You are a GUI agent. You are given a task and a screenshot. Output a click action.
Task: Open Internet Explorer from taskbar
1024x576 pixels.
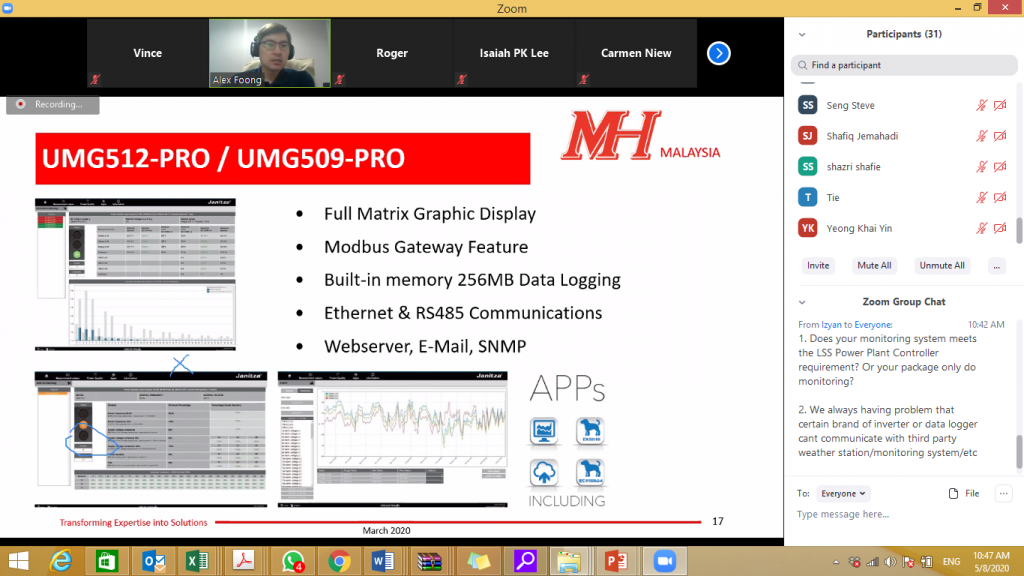61,561
